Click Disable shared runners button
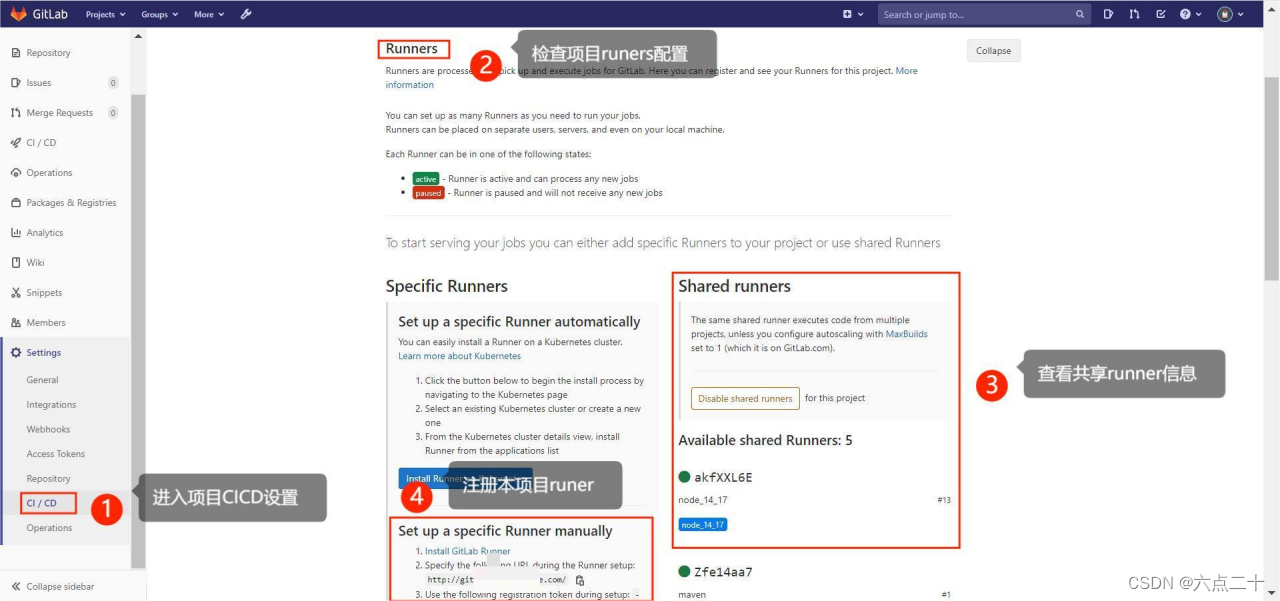 [x=745, y=398]
